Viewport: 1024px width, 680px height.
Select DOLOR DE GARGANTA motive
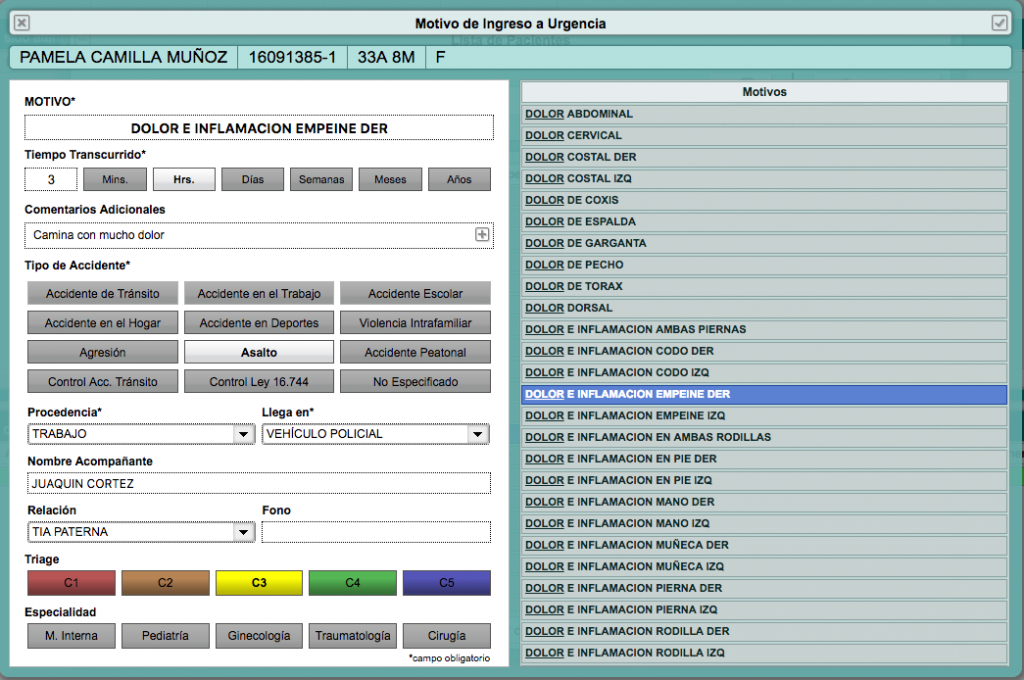(x=764, y=243)
